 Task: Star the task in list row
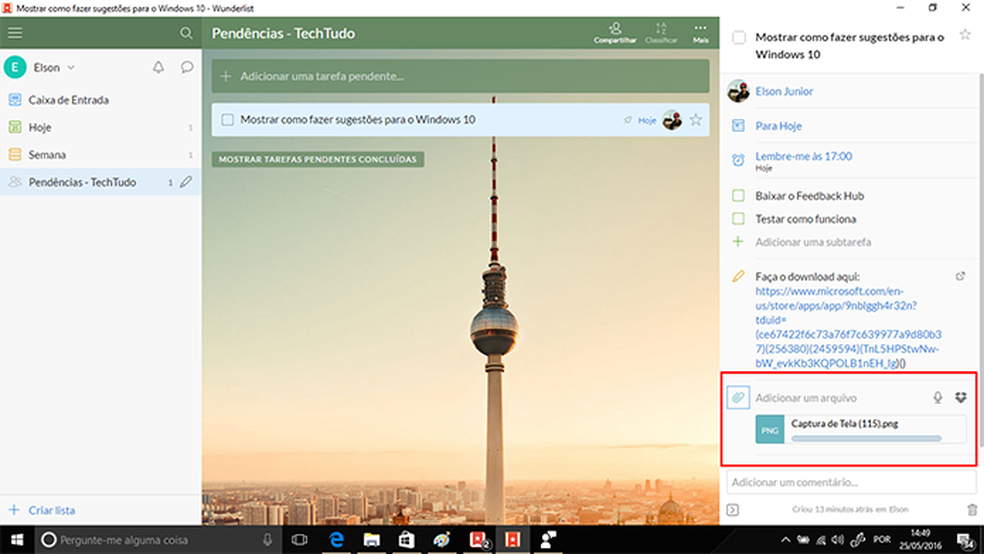[695, 120]
